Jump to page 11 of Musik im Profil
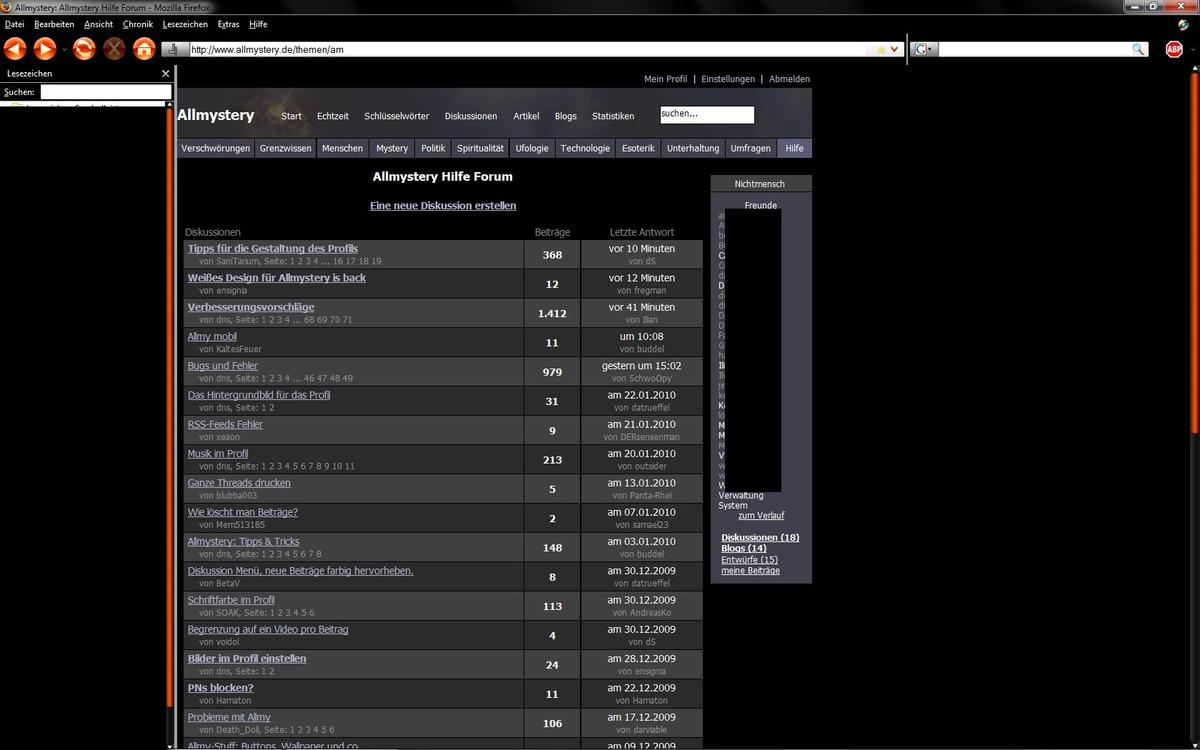 click(350, 466)
